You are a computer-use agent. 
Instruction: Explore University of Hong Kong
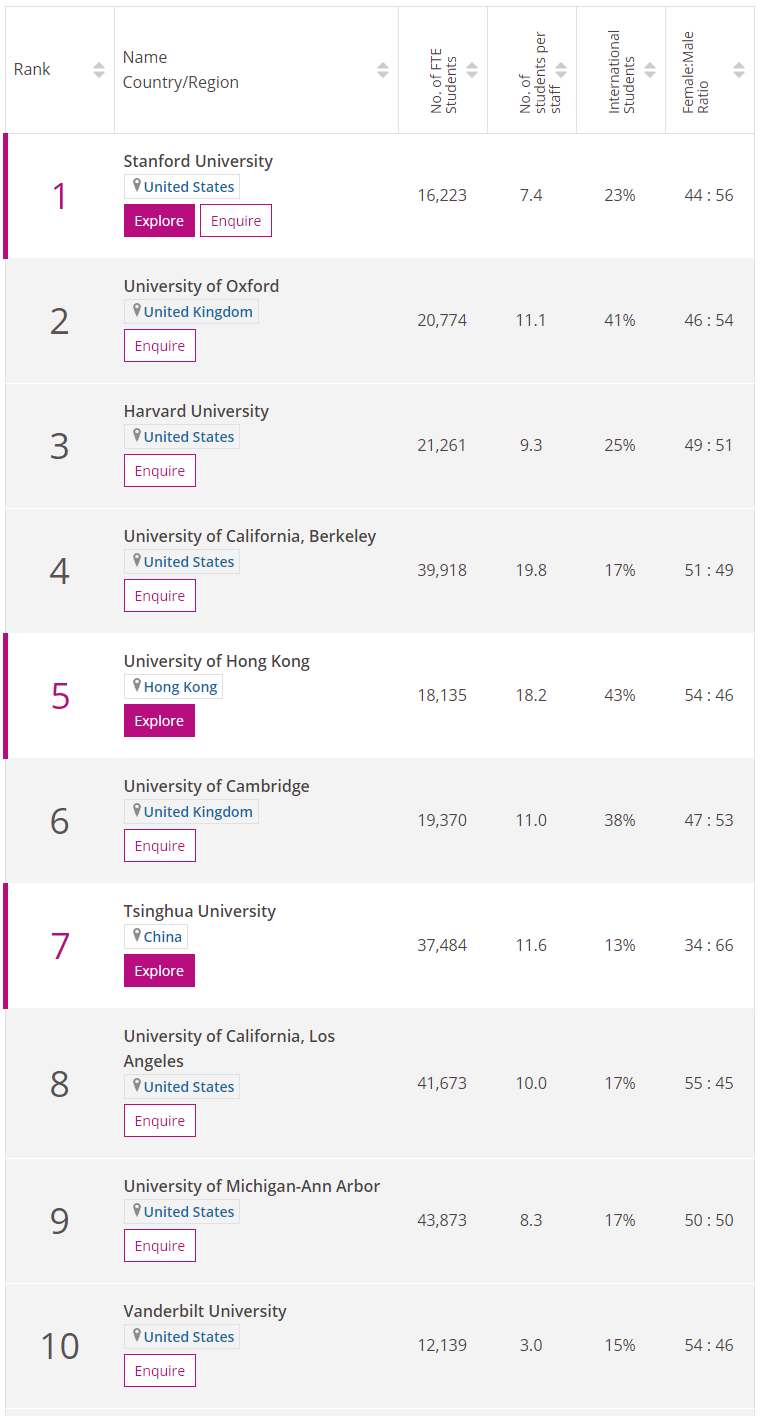(159, 721)
